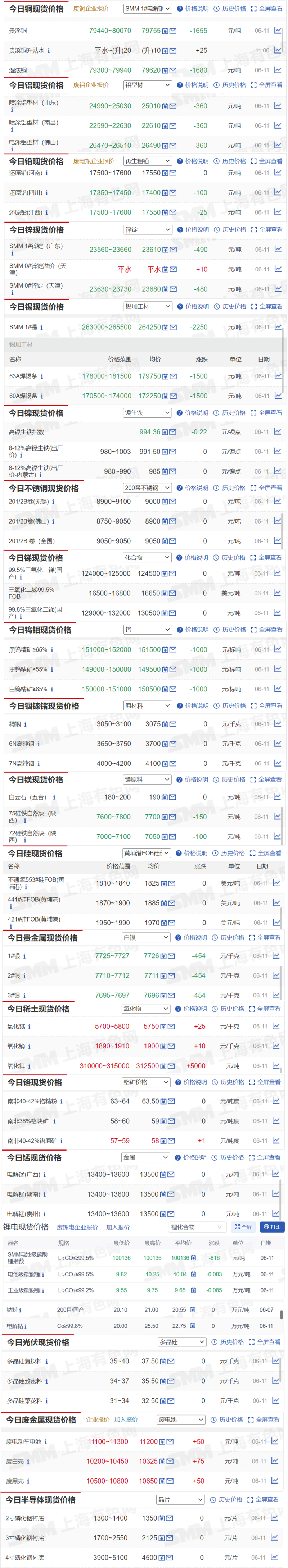Viewport: 288px width, 1568px height.
Task: Click the 打印 print button
Action: click(271, 1227)
